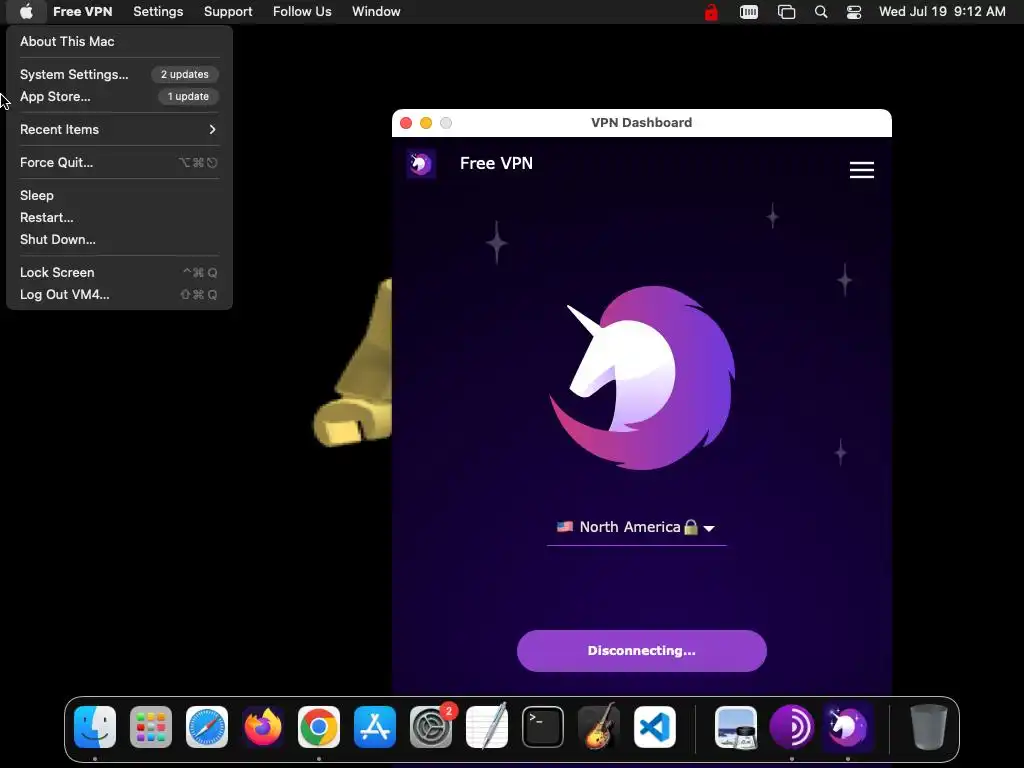The width and height of the screenshot is (1024, 768).
Task: Open the Window menu
Action: tap(376, 12)
